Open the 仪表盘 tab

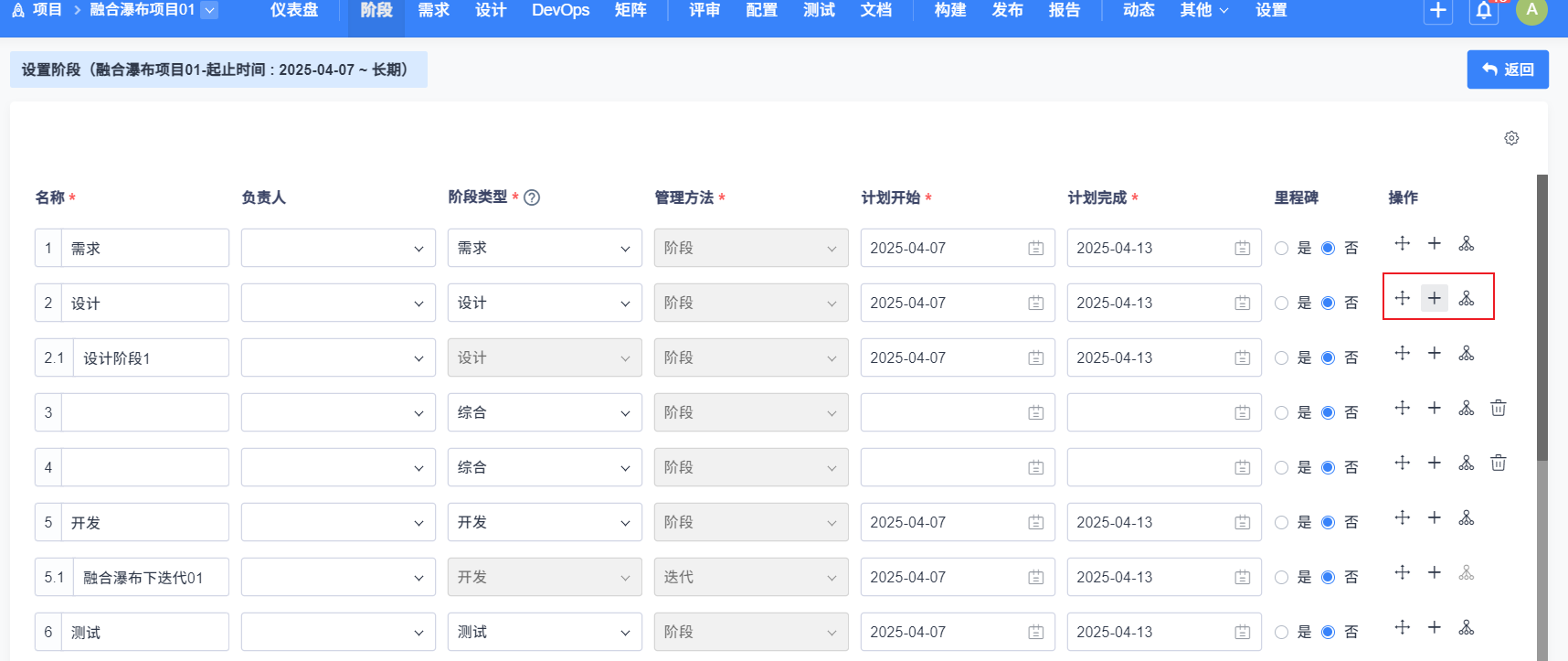[x=294, y=10]
